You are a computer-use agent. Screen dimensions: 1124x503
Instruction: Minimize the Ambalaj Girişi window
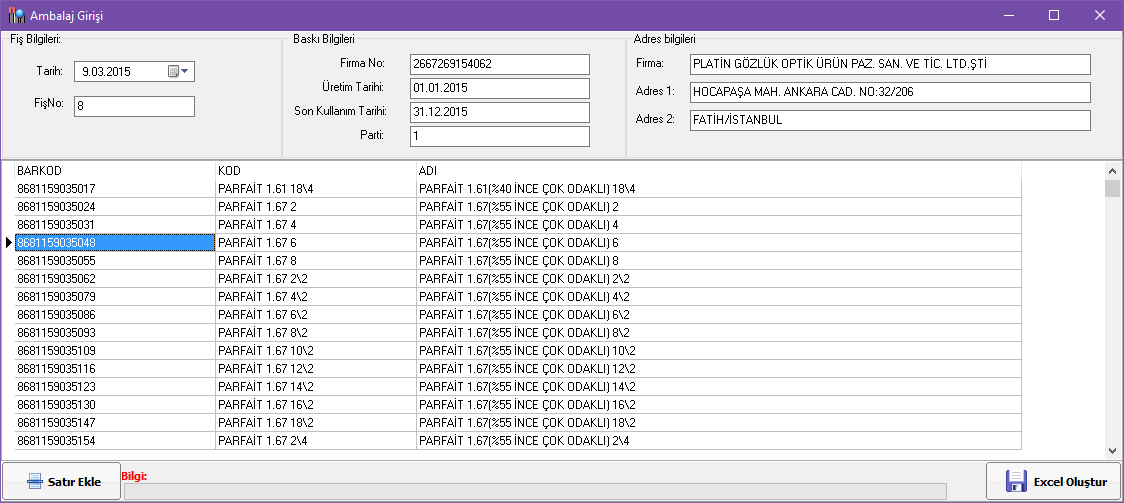point(1009,15)
